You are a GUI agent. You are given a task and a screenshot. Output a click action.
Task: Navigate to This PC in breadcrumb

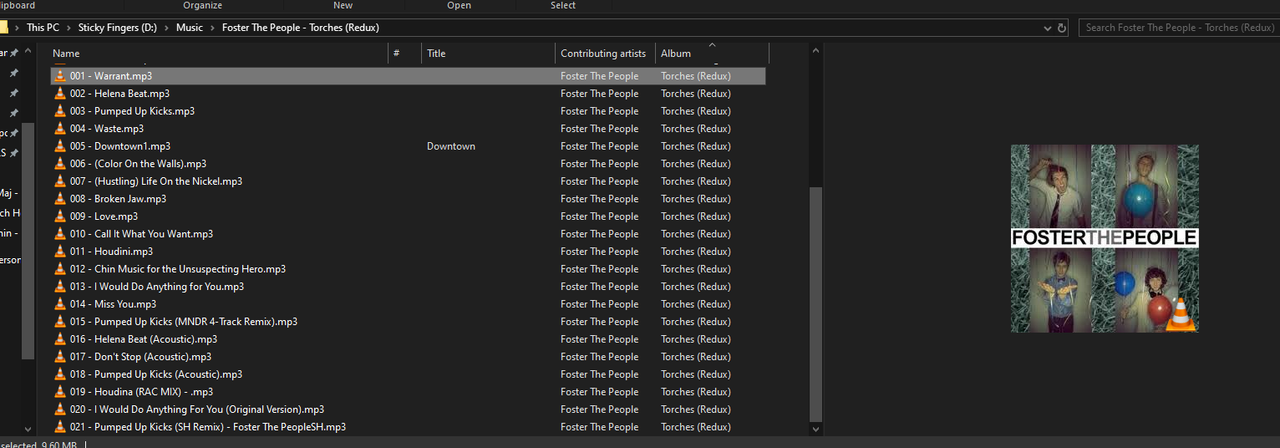[43, 28]
